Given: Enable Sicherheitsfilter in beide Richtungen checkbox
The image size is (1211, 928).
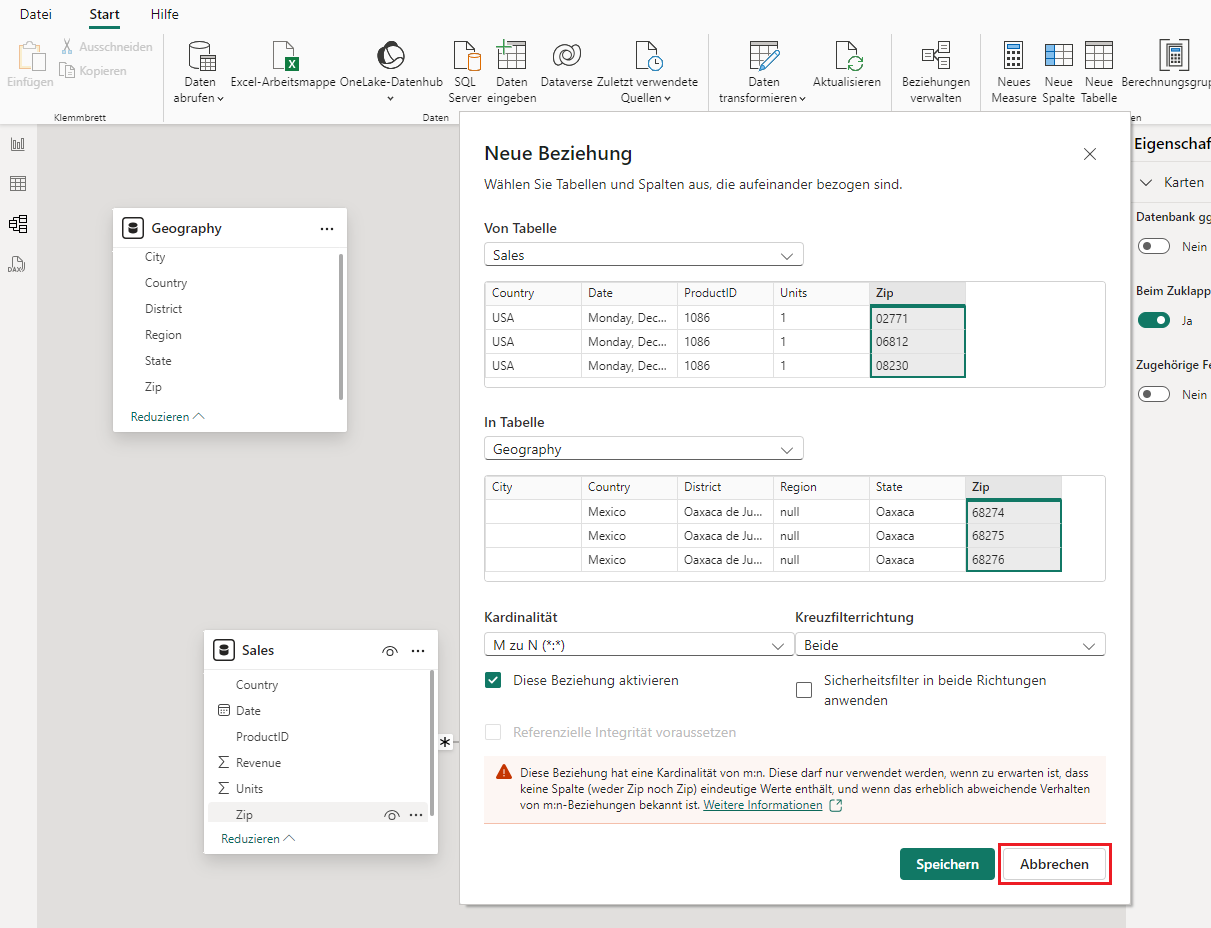Looking at the screenshot, I should click(x=804, y=690).
